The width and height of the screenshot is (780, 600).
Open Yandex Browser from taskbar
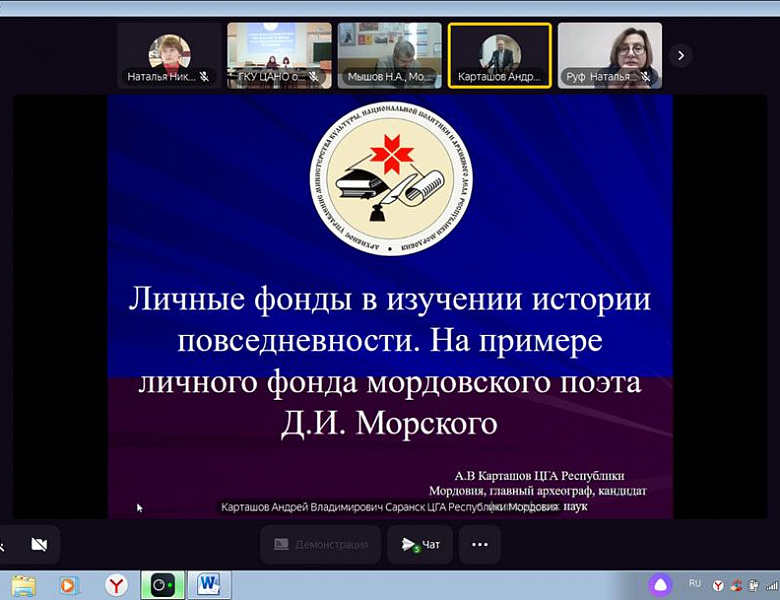tap(116, 586)
